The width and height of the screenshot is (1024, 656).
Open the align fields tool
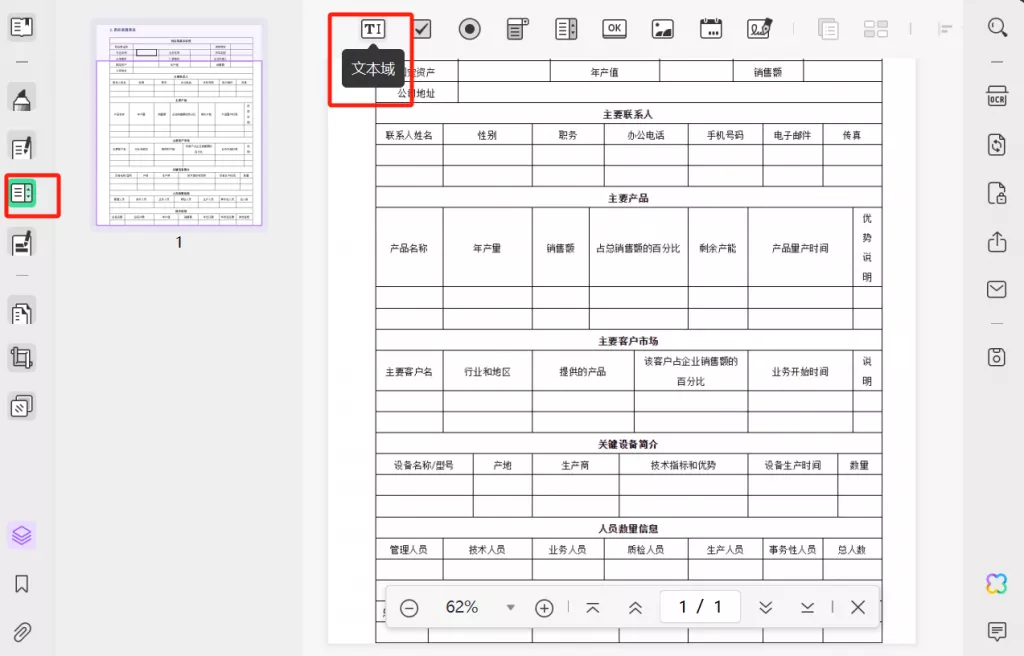point(945,29)
